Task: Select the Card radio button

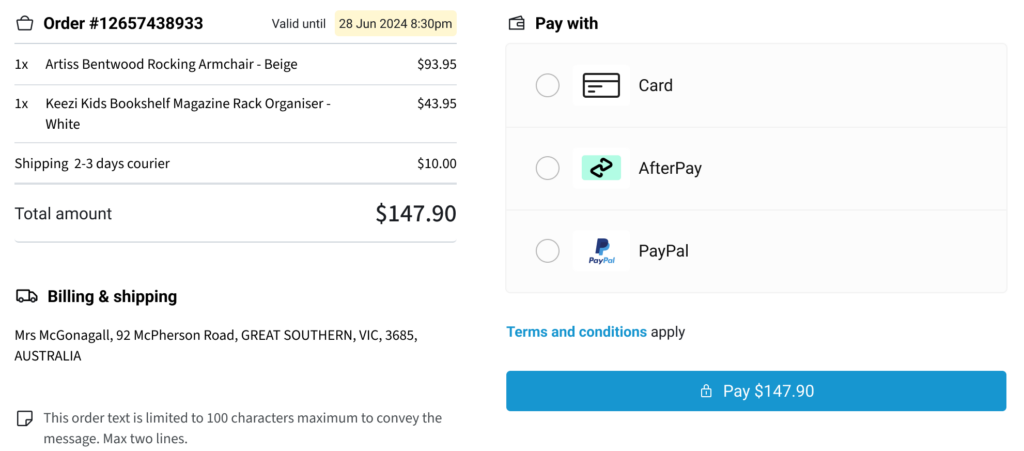Action: (x=547, y=86)
